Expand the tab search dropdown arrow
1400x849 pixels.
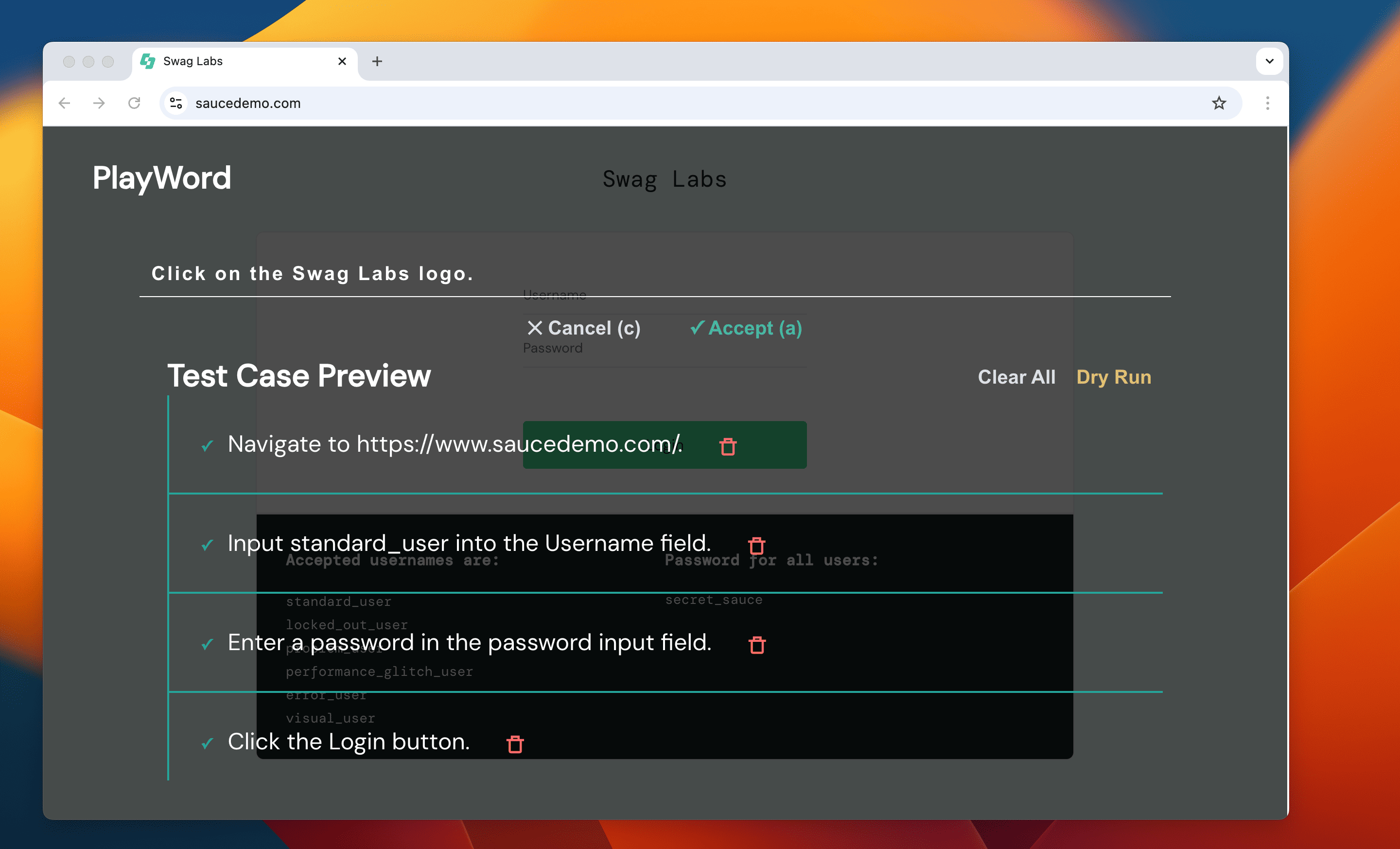click(1269, 61)
